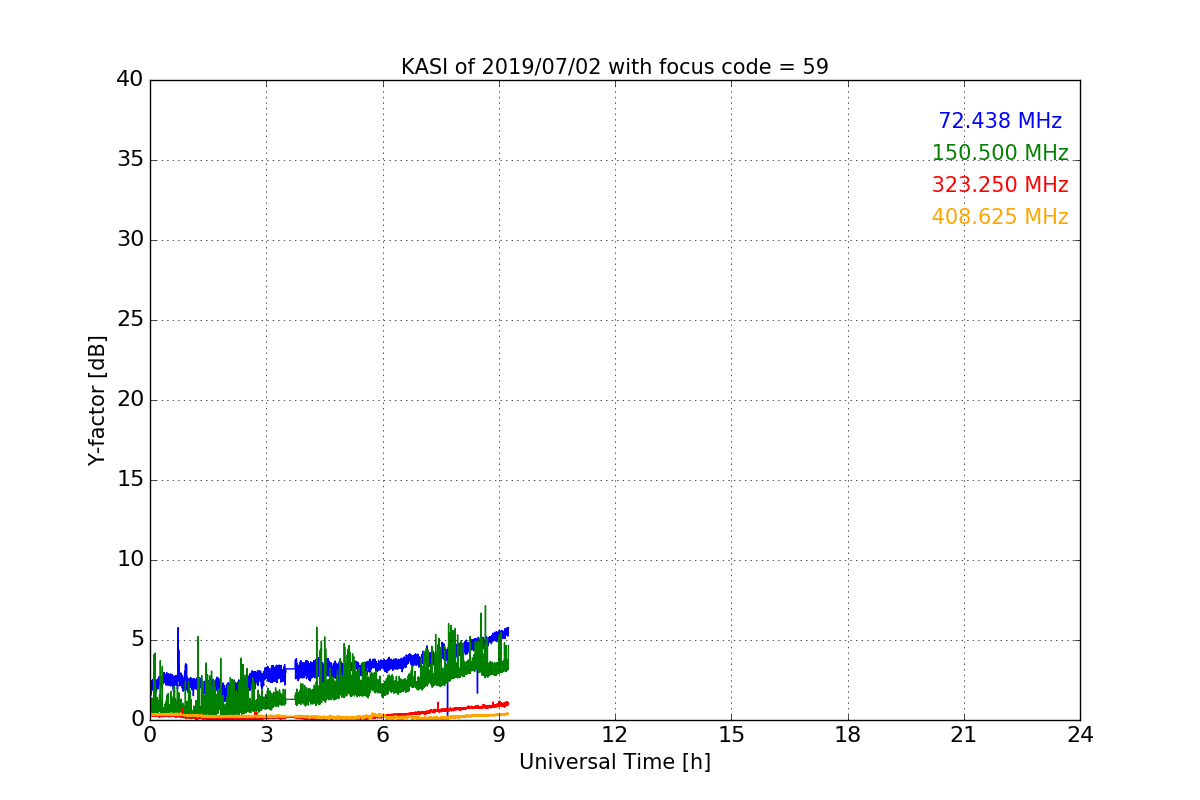This screenshot has height=800, width=1200.
Task: Click the x-axis tick label 3
Action: (266, 735)
